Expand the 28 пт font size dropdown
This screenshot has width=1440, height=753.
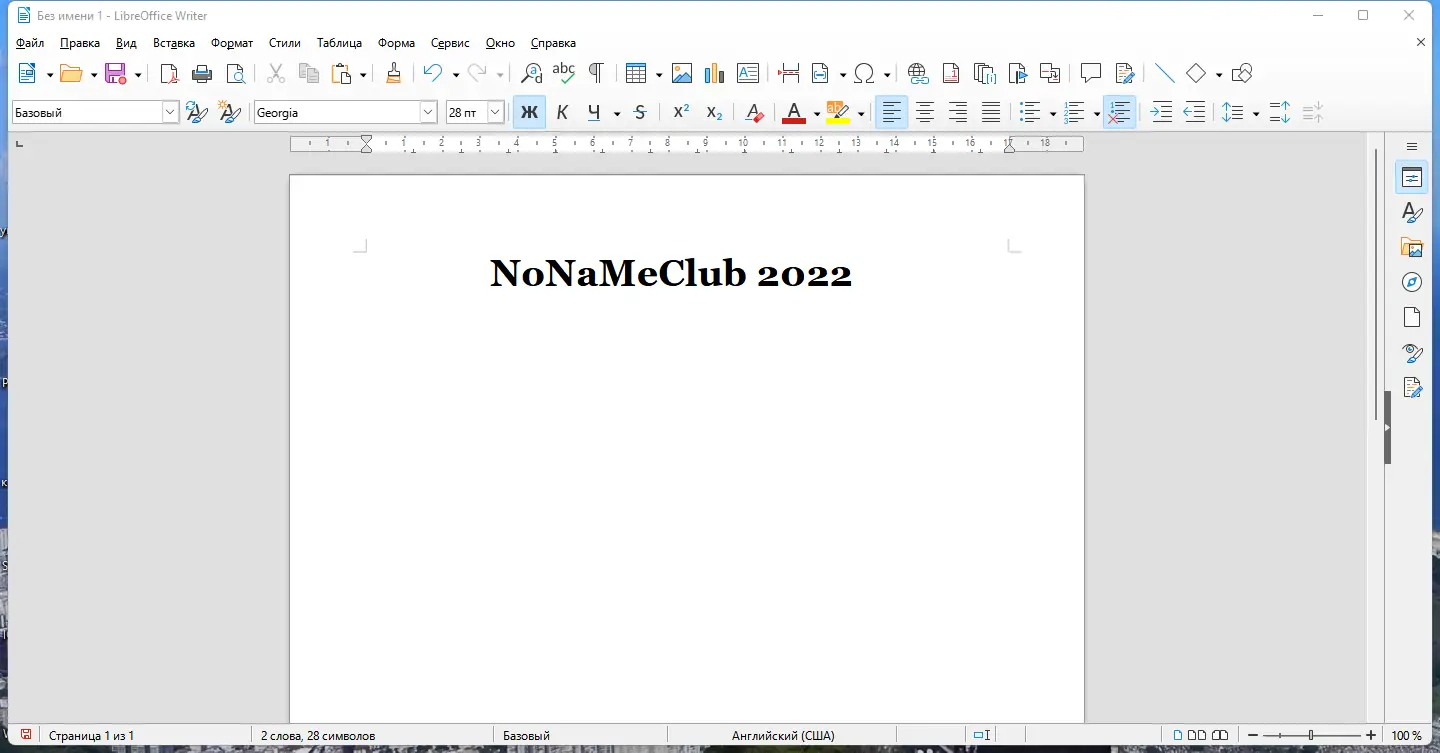[495, 113]
